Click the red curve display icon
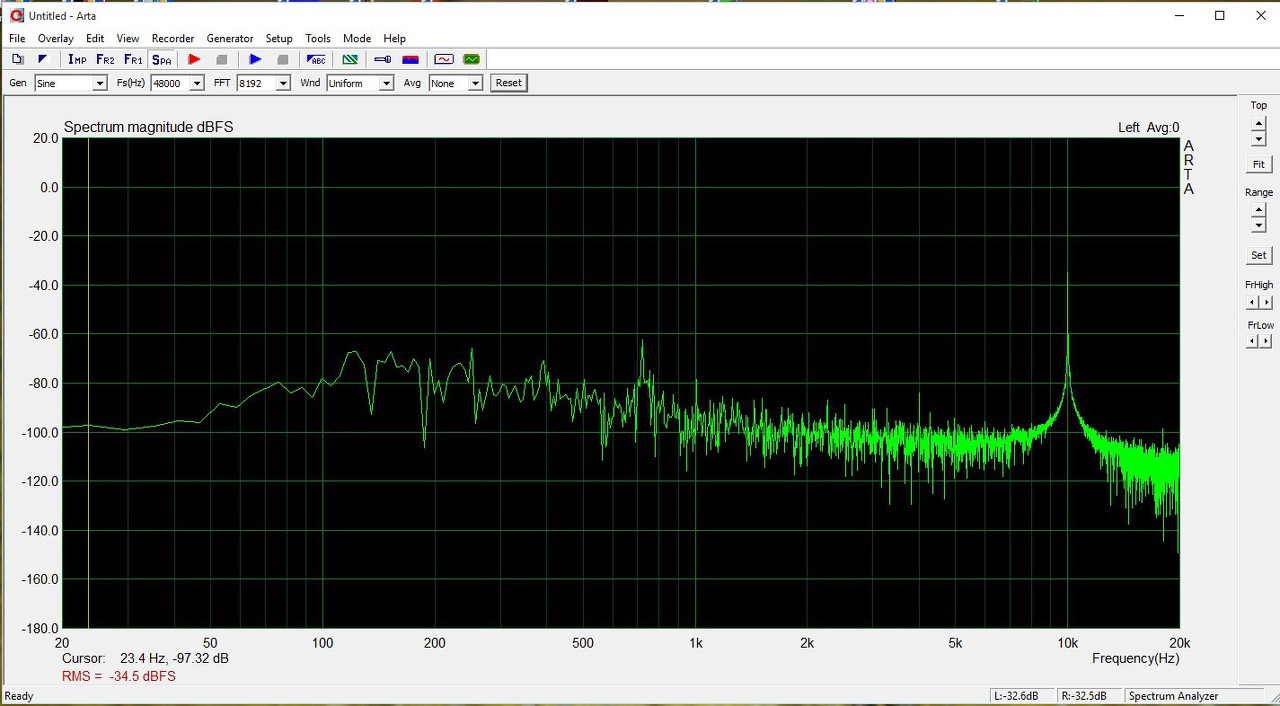The width and height of the screenshot is (1280, 706). [x=443, y=60]
